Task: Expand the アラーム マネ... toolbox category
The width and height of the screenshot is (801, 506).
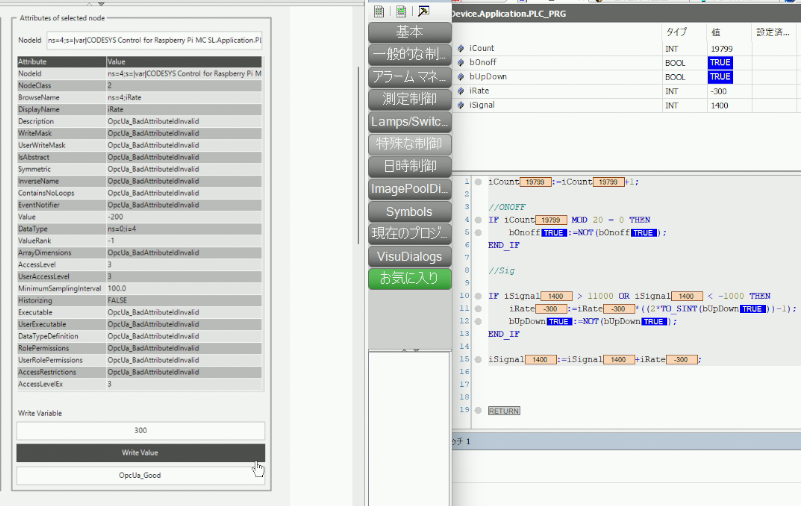Action: pos(410,77)
